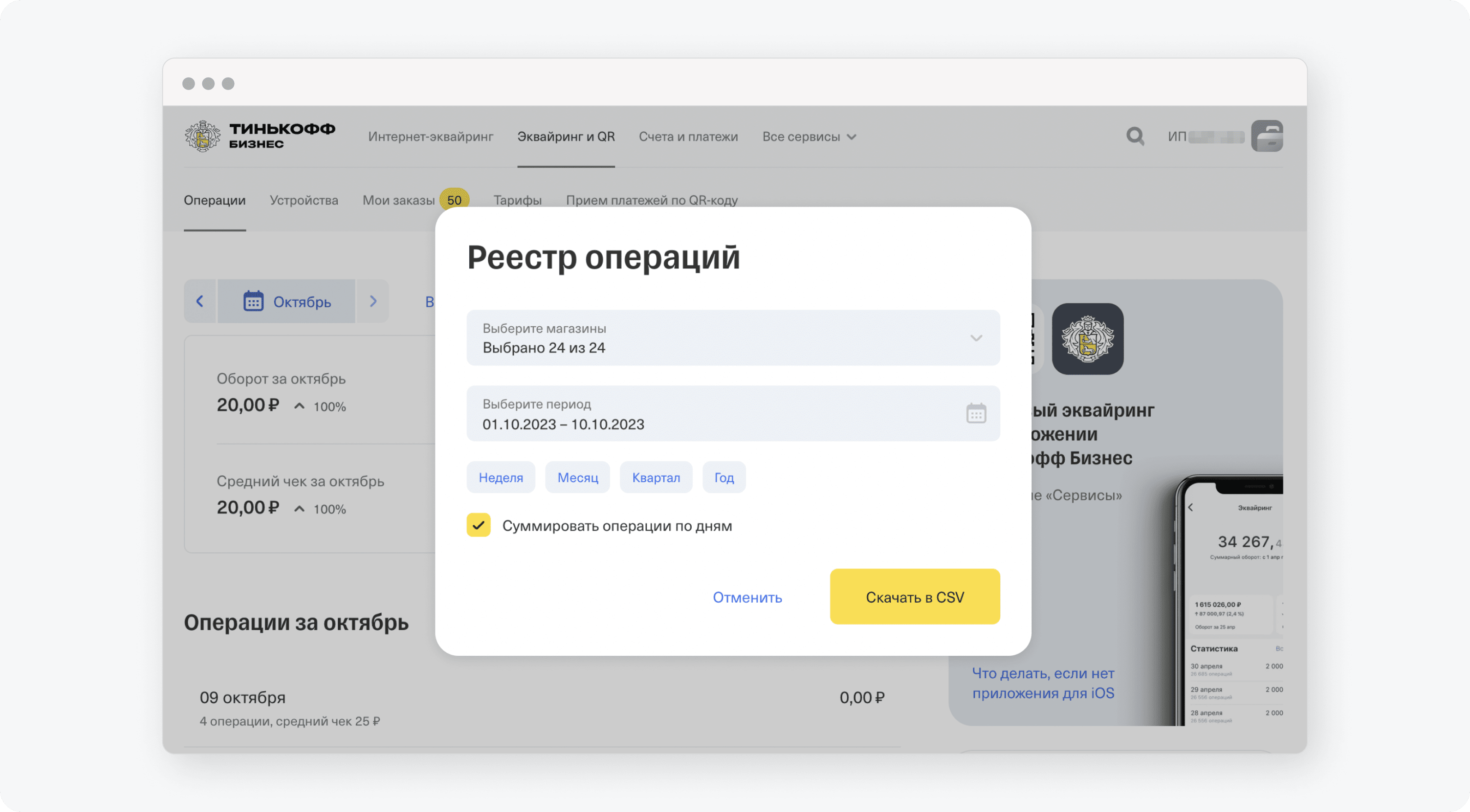Image resolution: width=1470 pixels, height=812 pixels.
Task: Click the right arrow navigation icon
Action: point(373,300)
